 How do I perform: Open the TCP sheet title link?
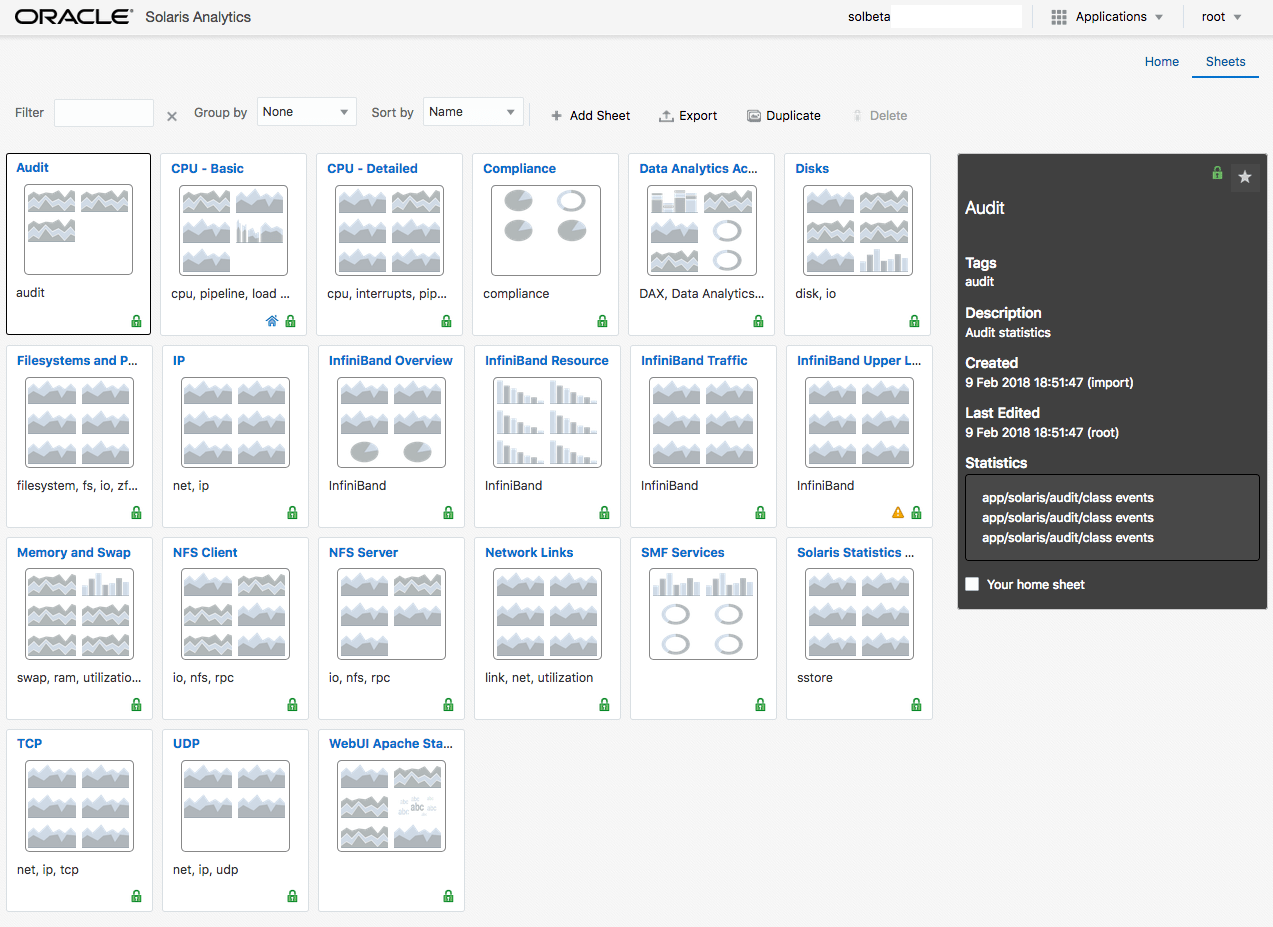30,743
